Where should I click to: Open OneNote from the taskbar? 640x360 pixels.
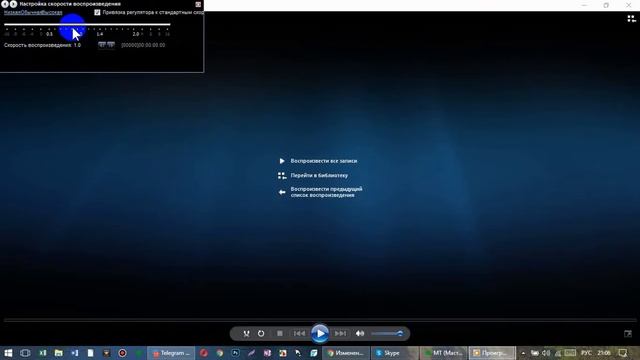[x=267, y=353]
